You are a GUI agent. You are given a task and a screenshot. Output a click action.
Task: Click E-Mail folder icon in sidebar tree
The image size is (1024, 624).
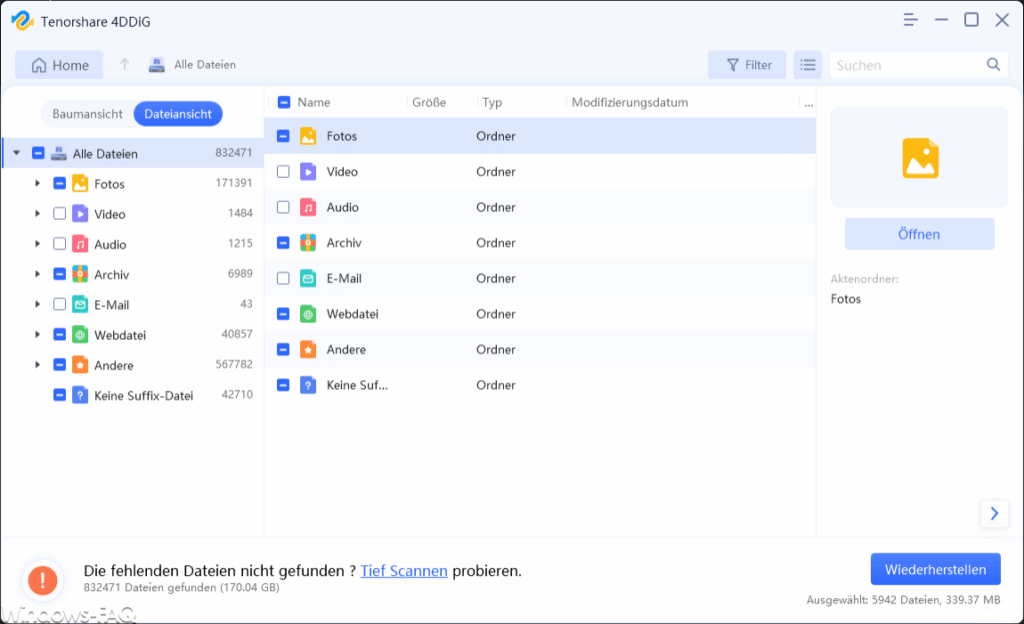80,304
